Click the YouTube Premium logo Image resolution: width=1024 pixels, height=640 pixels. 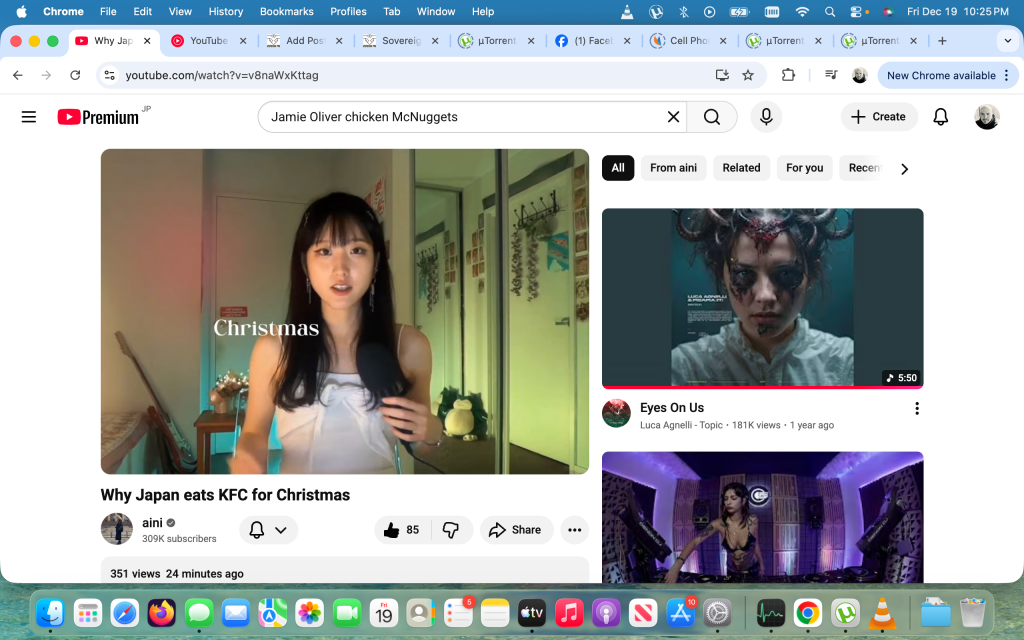pos(98,117)
